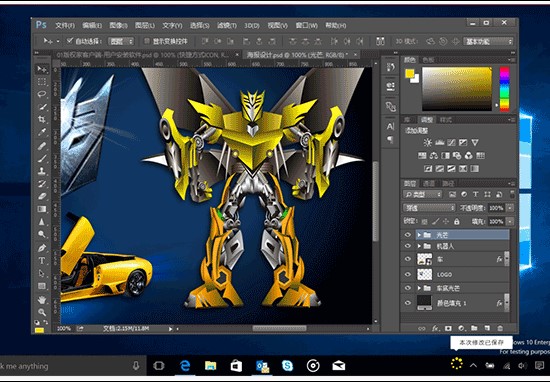Select the Pen tool

pos(42,248)
